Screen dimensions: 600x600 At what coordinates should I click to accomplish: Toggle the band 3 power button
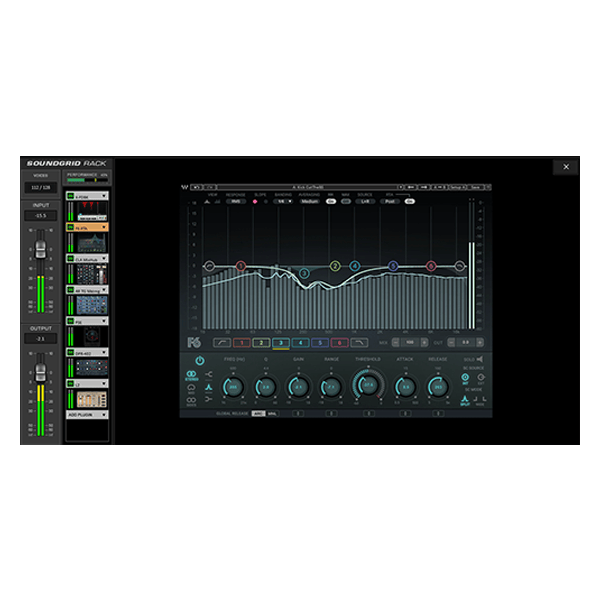(200, 360)
